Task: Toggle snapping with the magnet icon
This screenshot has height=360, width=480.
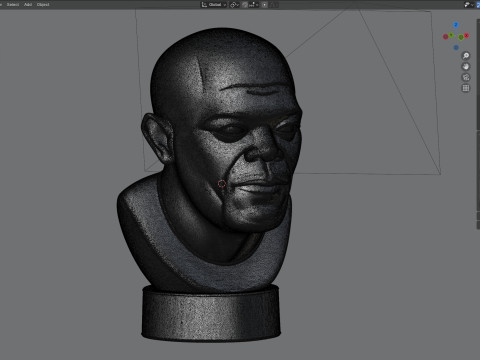Action: point(245,5)
